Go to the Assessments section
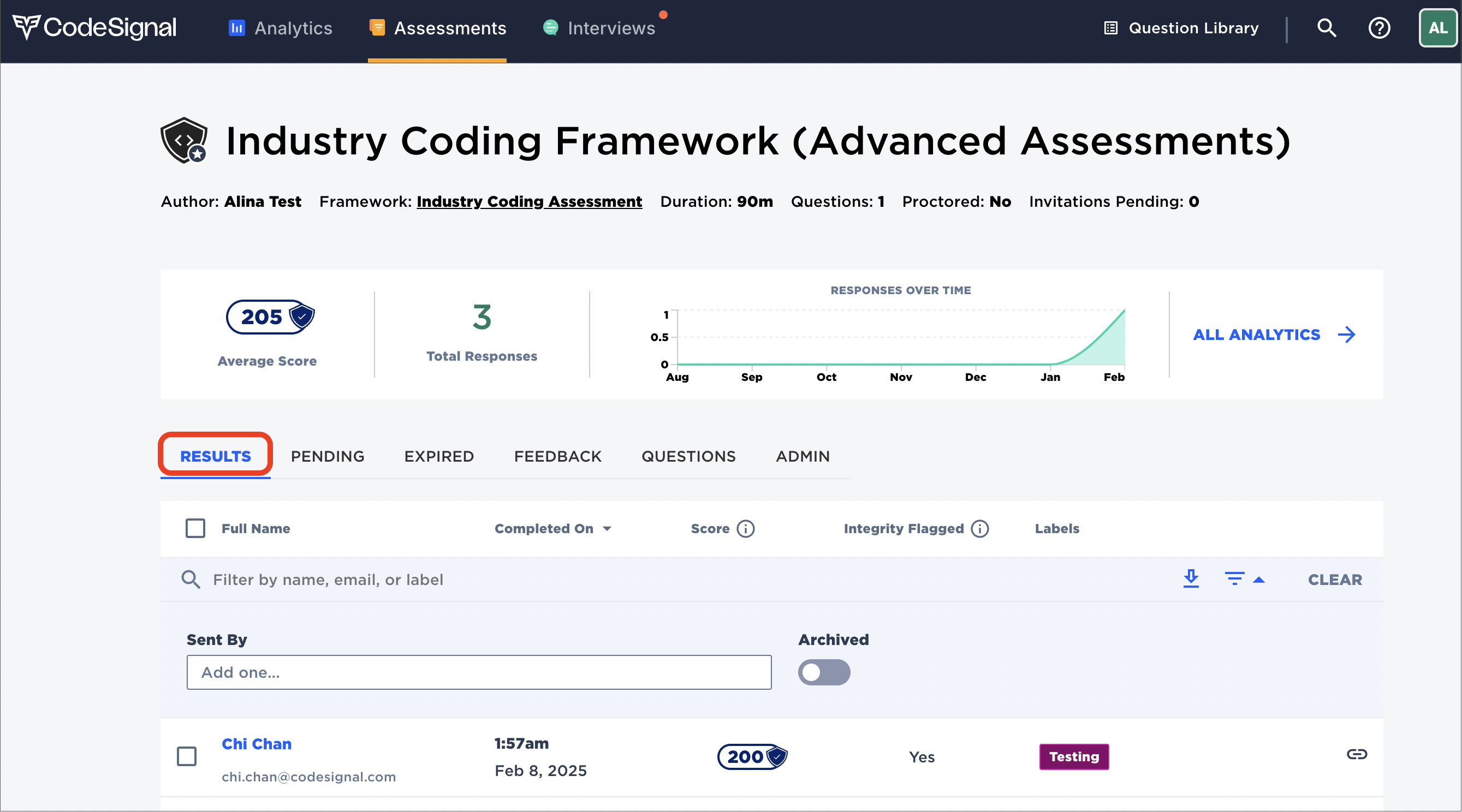Image resolution: width=1462 pixels, height=812 pixels. pos(437,28)
